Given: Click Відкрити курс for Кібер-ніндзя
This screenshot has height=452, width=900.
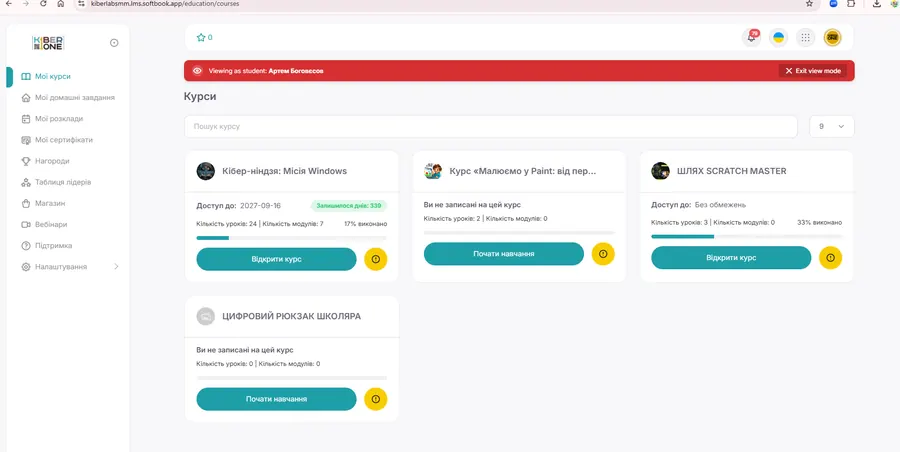Looking at the screenshot, I should [x=277, y=259].
